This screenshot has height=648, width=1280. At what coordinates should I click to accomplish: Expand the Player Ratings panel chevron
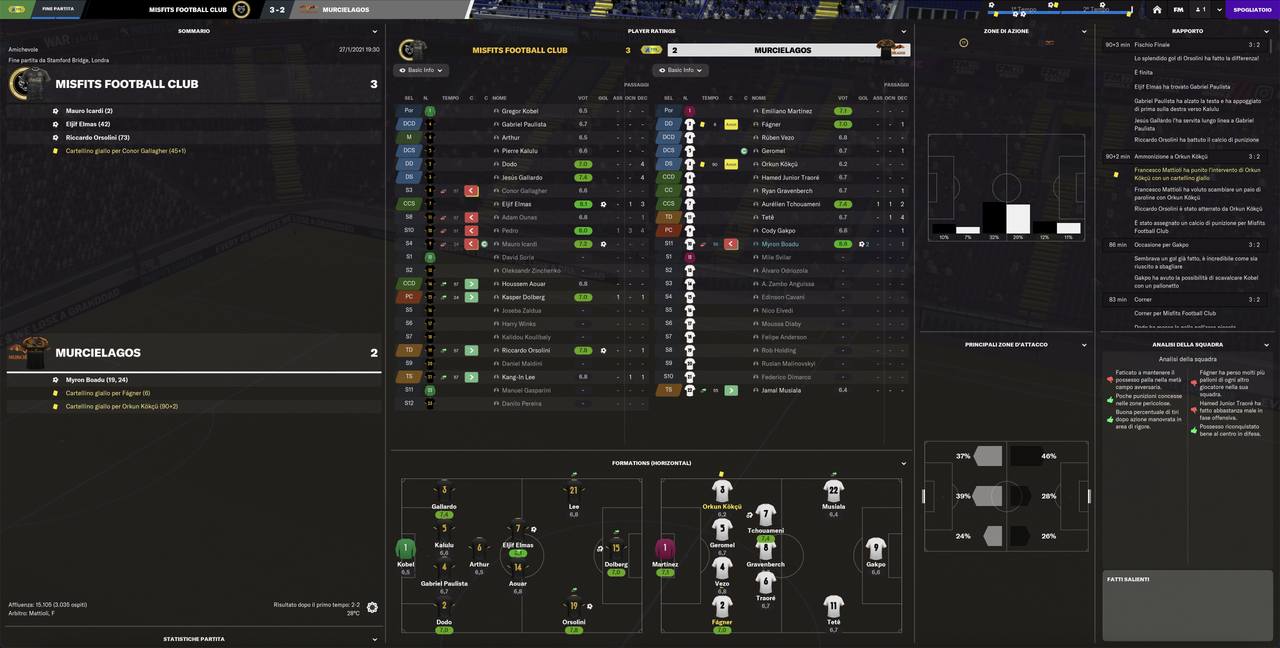coord(903,31)
